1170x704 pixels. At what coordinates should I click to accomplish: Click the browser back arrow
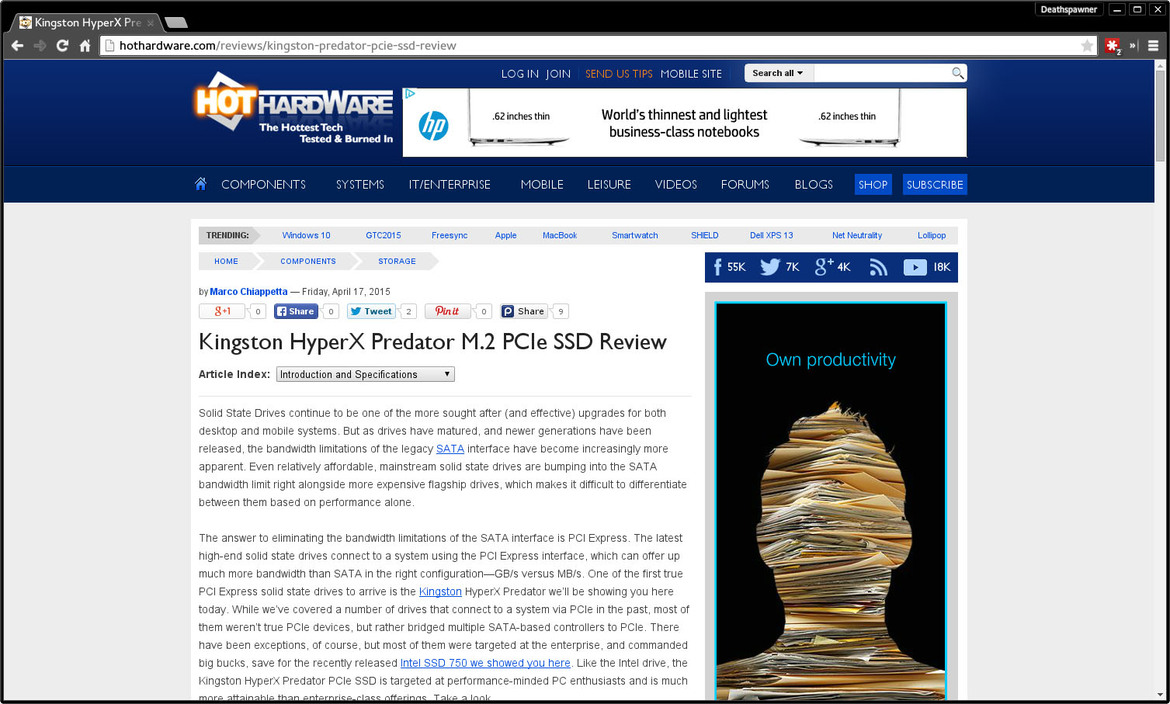(x=17, y=46)
